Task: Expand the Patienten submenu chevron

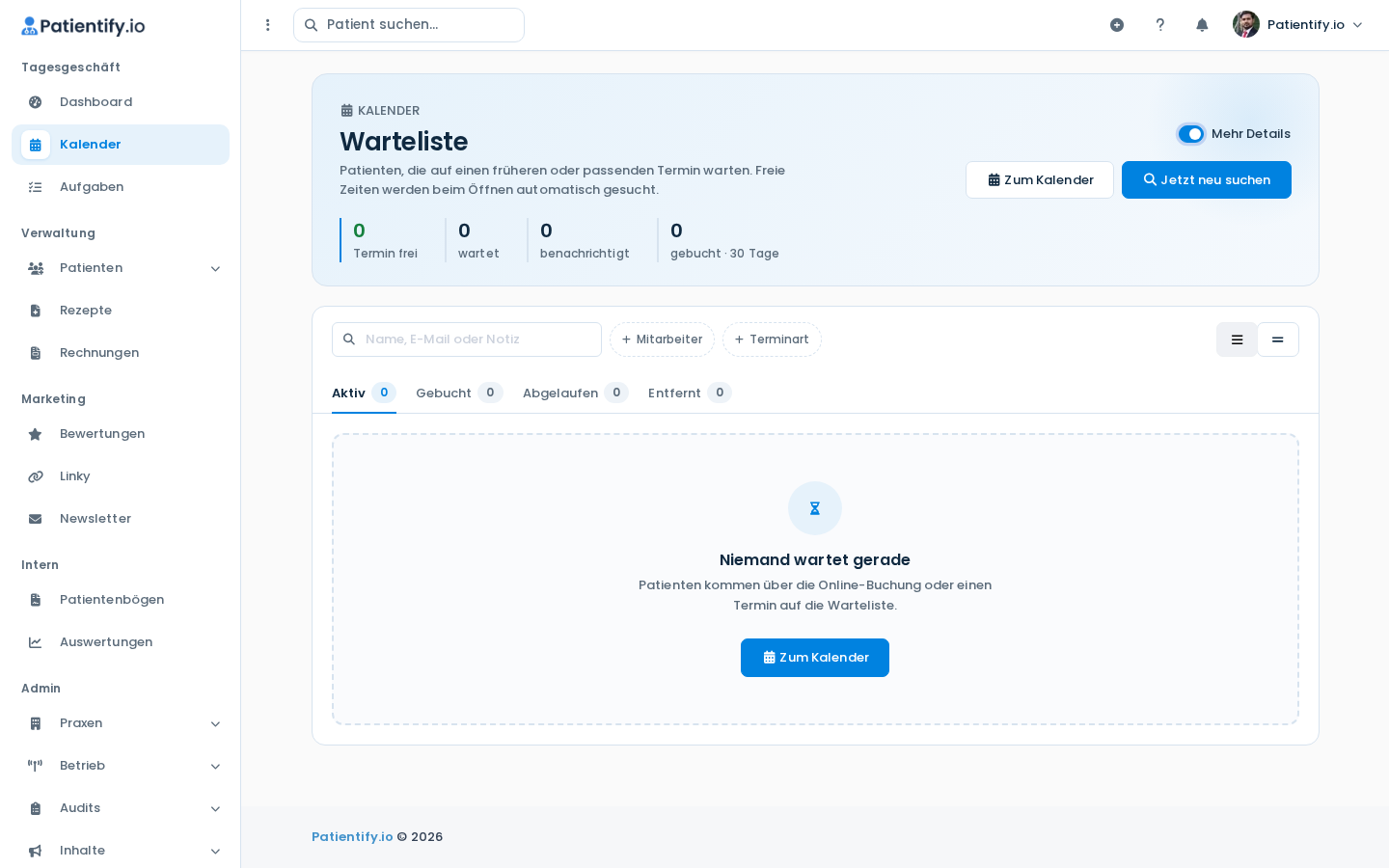Action: coord(215,269)
